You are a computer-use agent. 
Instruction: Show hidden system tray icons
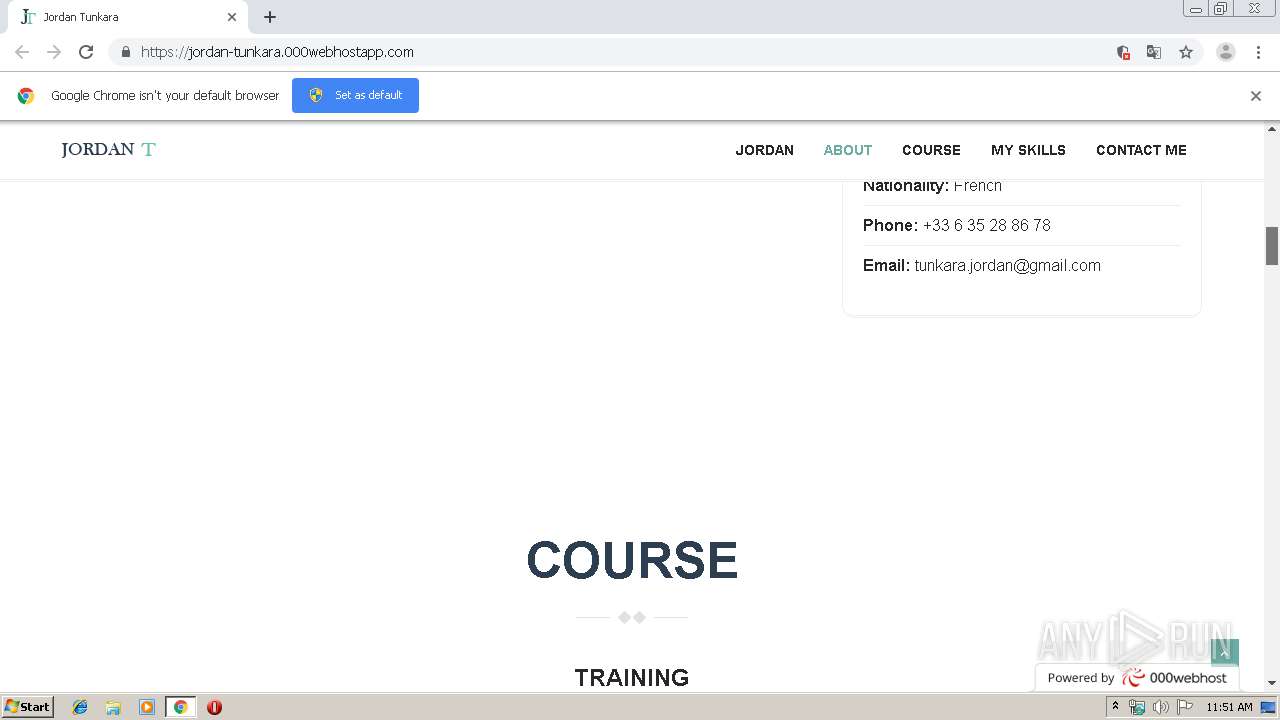(1115, 707)
